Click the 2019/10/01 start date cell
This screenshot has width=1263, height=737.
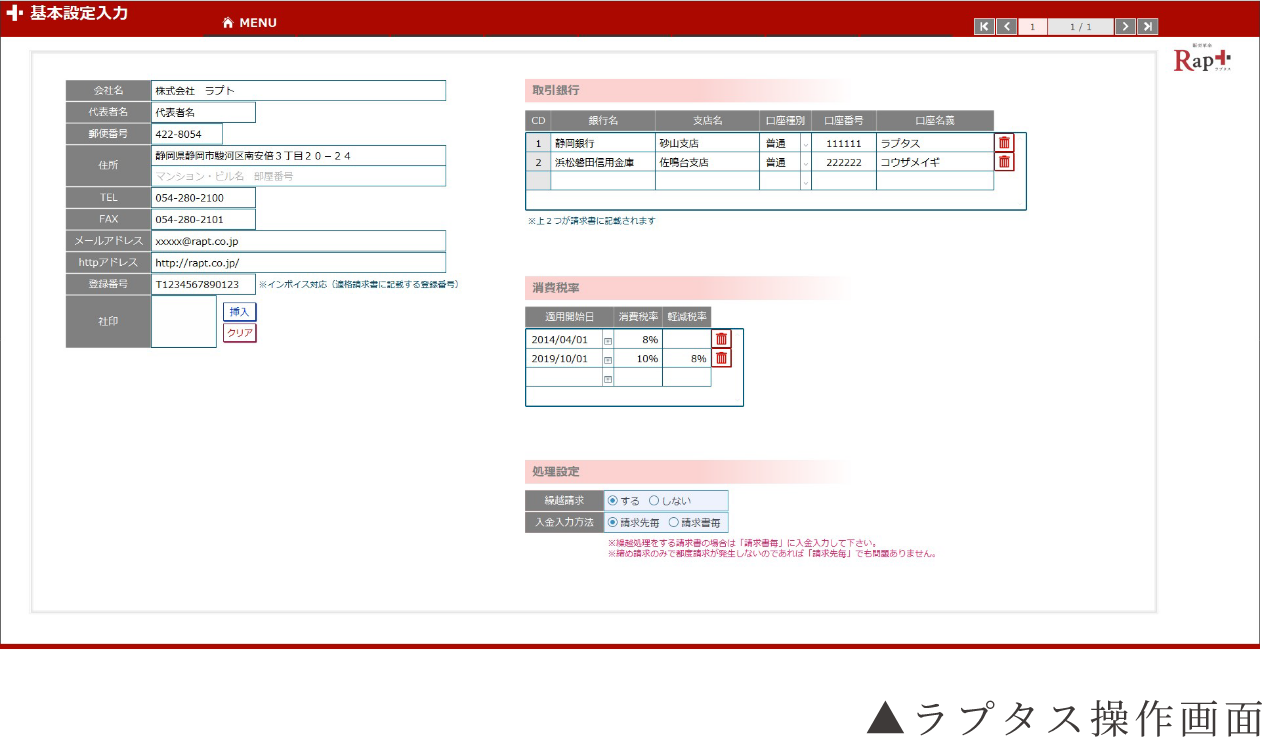pos(564,358)
